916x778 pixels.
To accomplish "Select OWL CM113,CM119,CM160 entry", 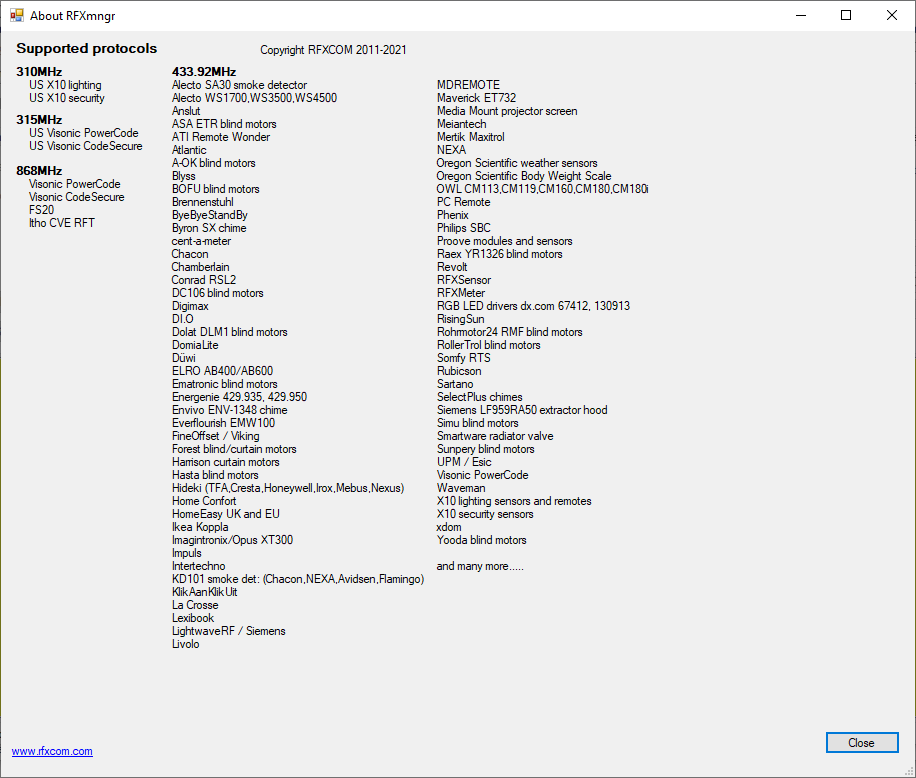I will pos(543,189).
